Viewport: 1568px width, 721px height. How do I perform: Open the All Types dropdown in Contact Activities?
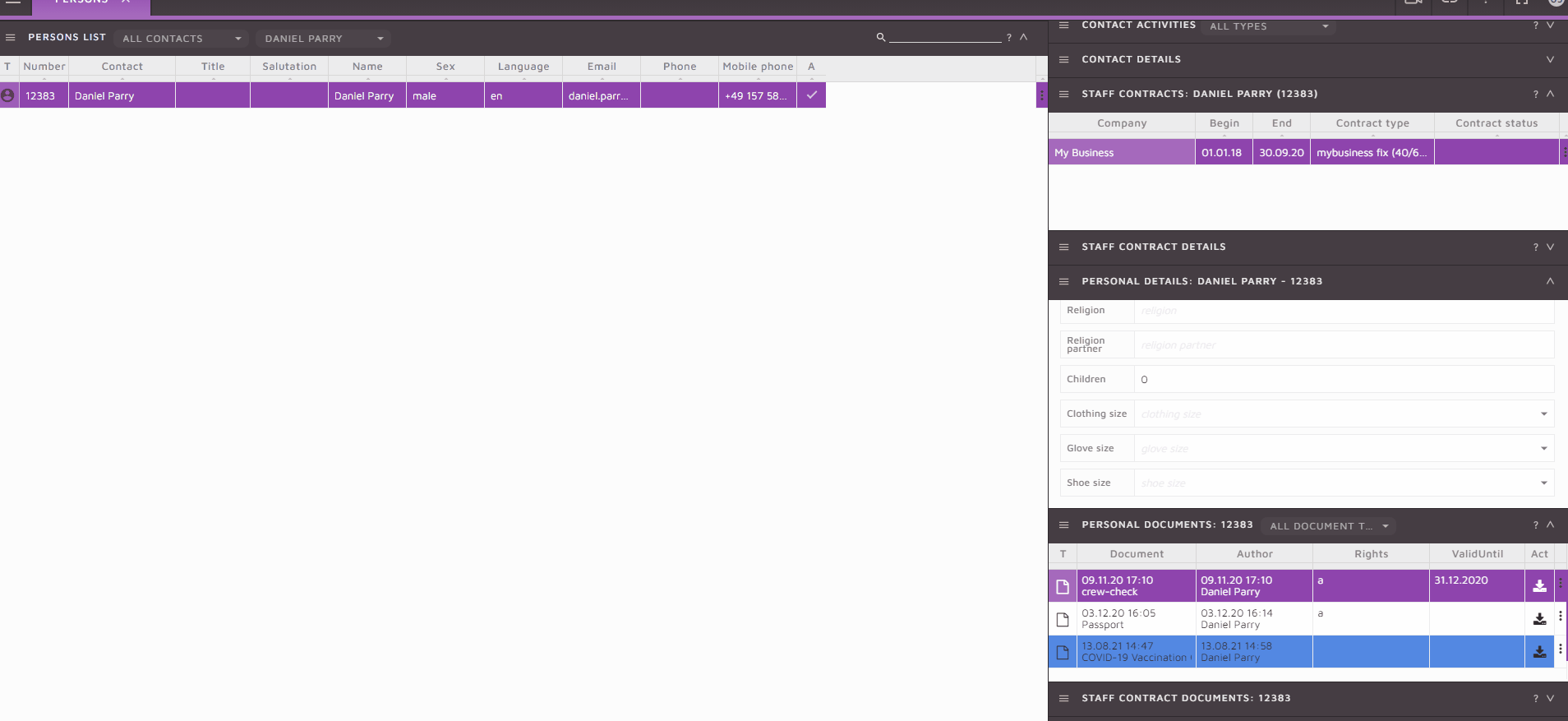click(x=1270, y=26)
